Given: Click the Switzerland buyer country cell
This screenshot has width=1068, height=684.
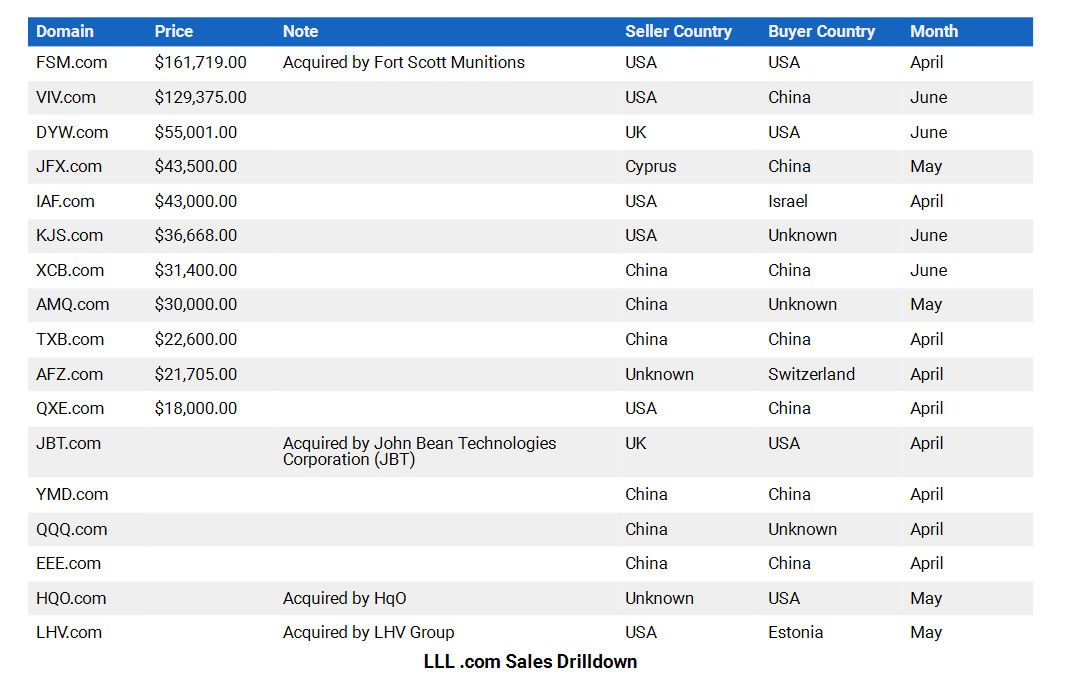Looking at the screenshot, I should [811, 374].
